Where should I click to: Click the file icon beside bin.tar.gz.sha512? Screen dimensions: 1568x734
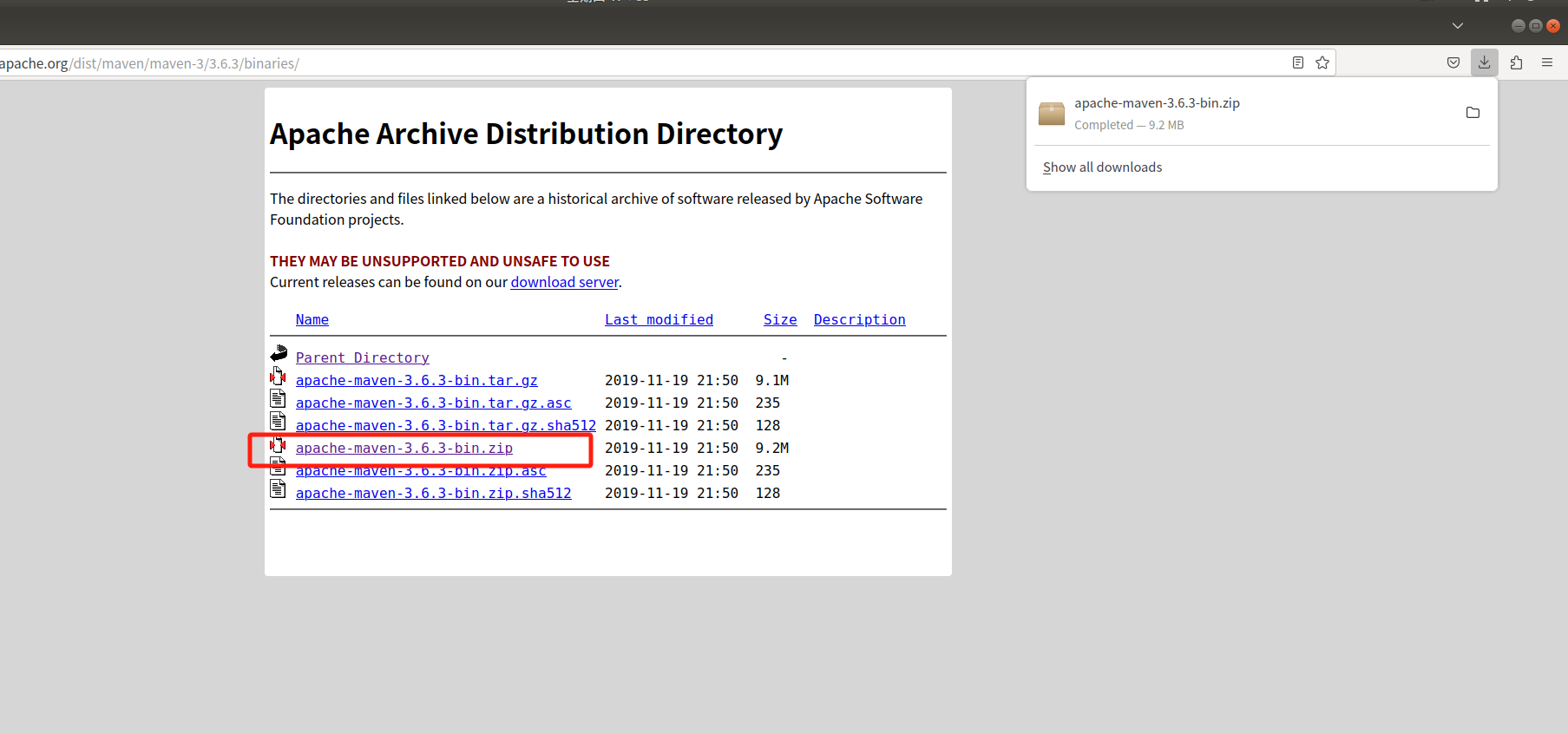coord(278,422)
